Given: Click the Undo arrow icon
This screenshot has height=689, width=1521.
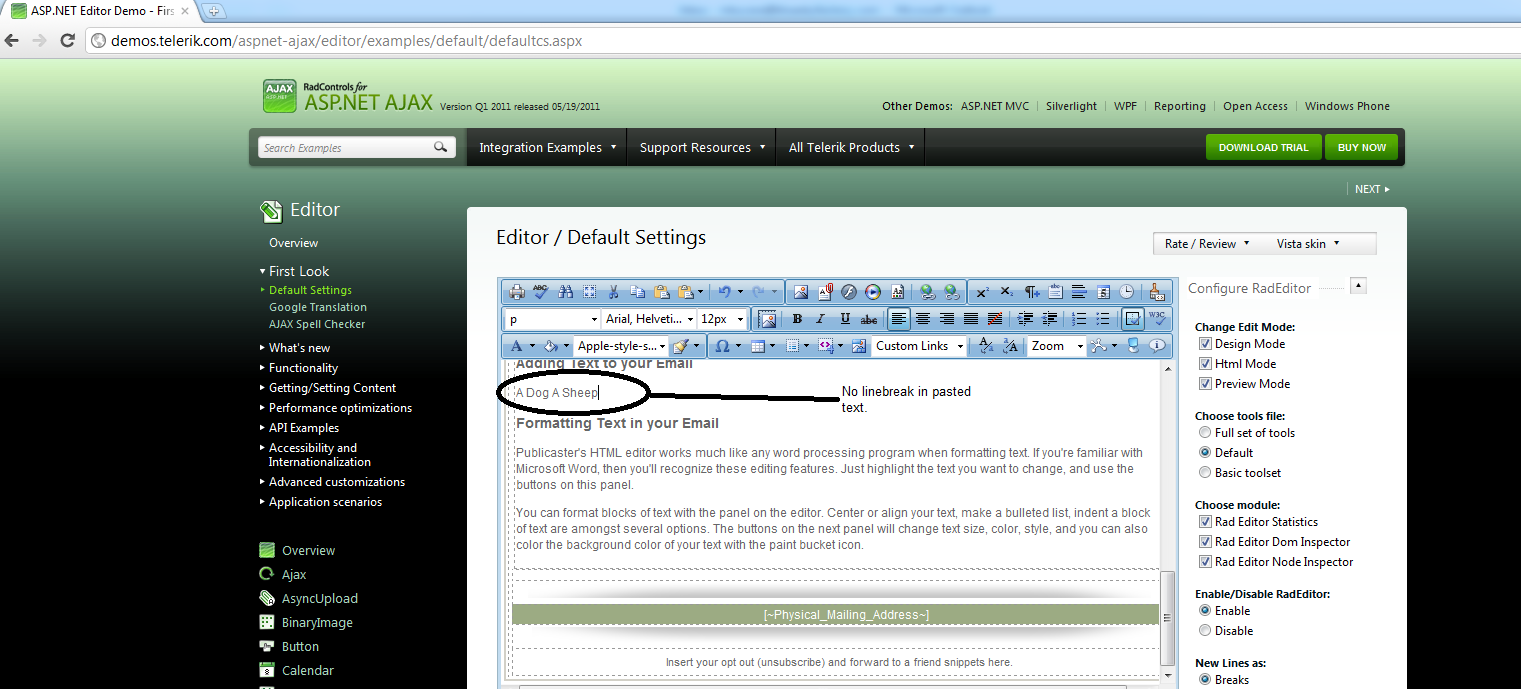Looking at the screenshot, I should (724, 292).
